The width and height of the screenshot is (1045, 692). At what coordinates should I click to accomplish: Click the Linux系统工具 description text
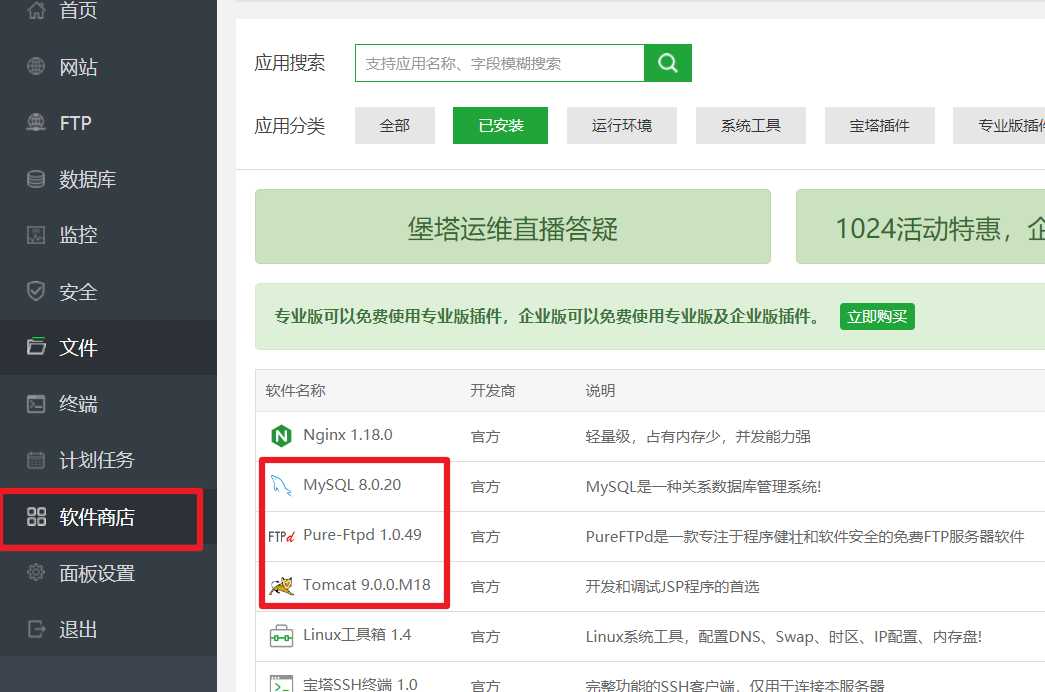783,637
